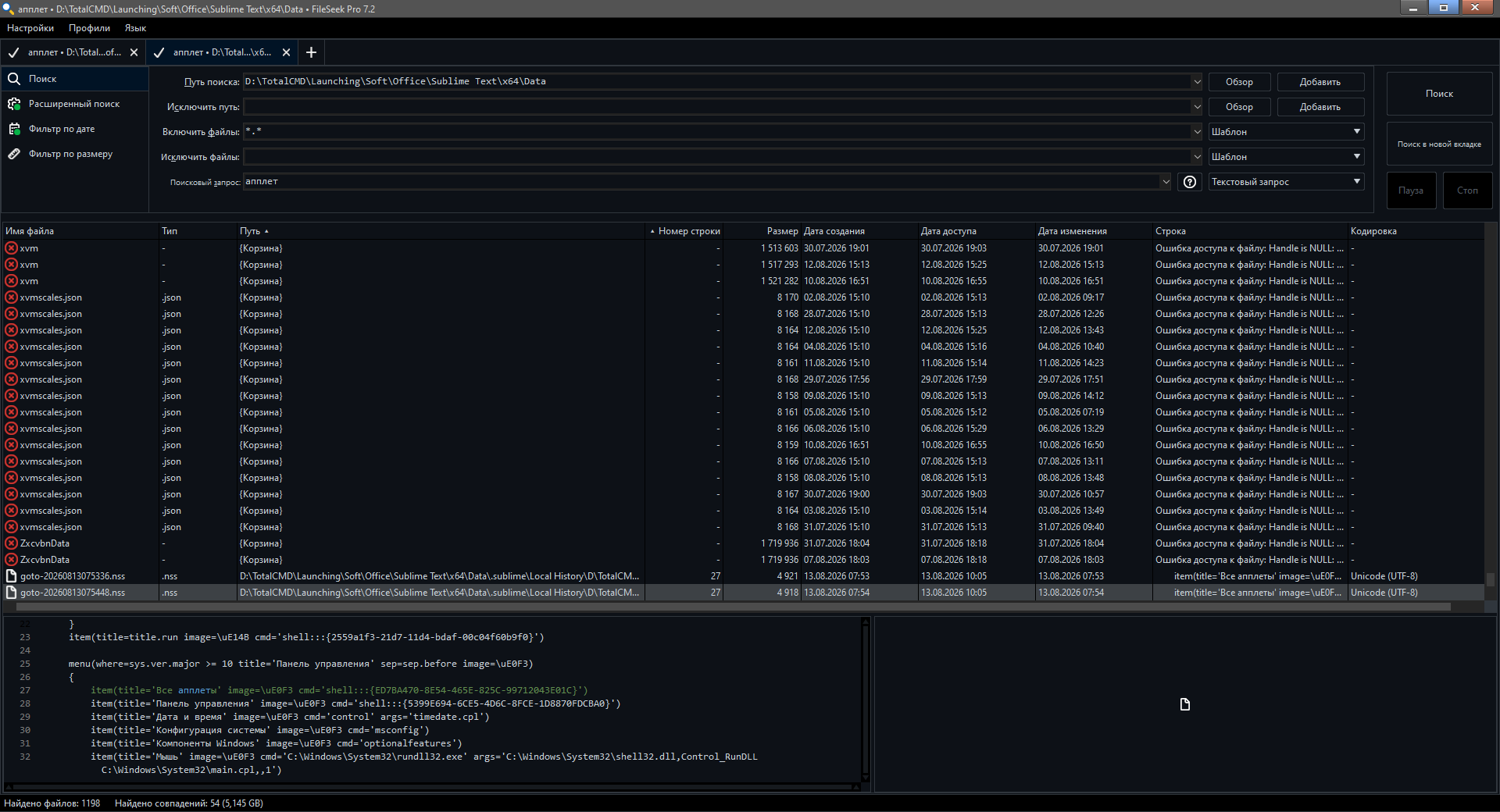Click Добавить button for Путь поиска

(x=1320, y=82)
